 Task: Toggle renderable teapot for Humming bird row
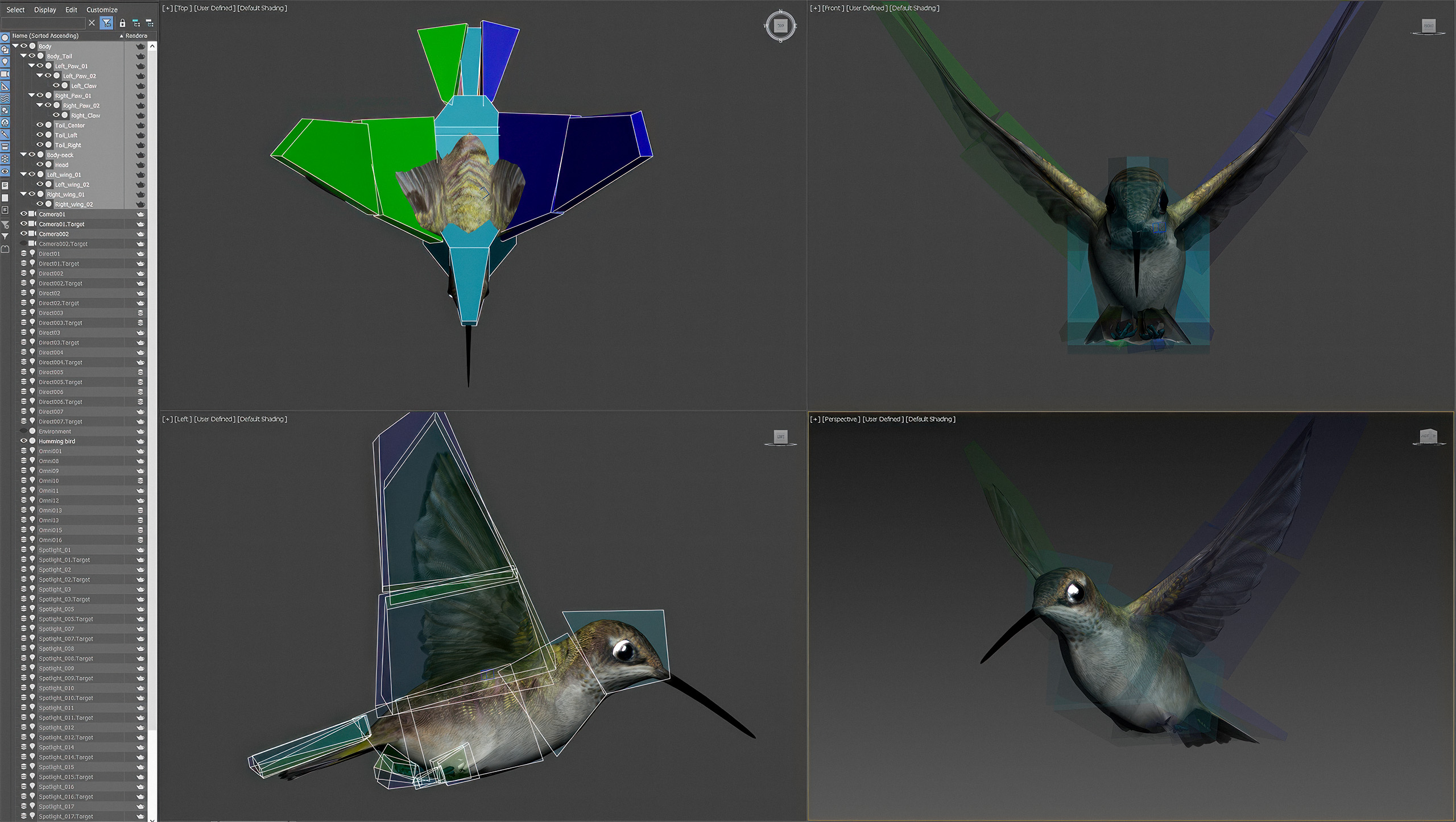coord(140,441)
